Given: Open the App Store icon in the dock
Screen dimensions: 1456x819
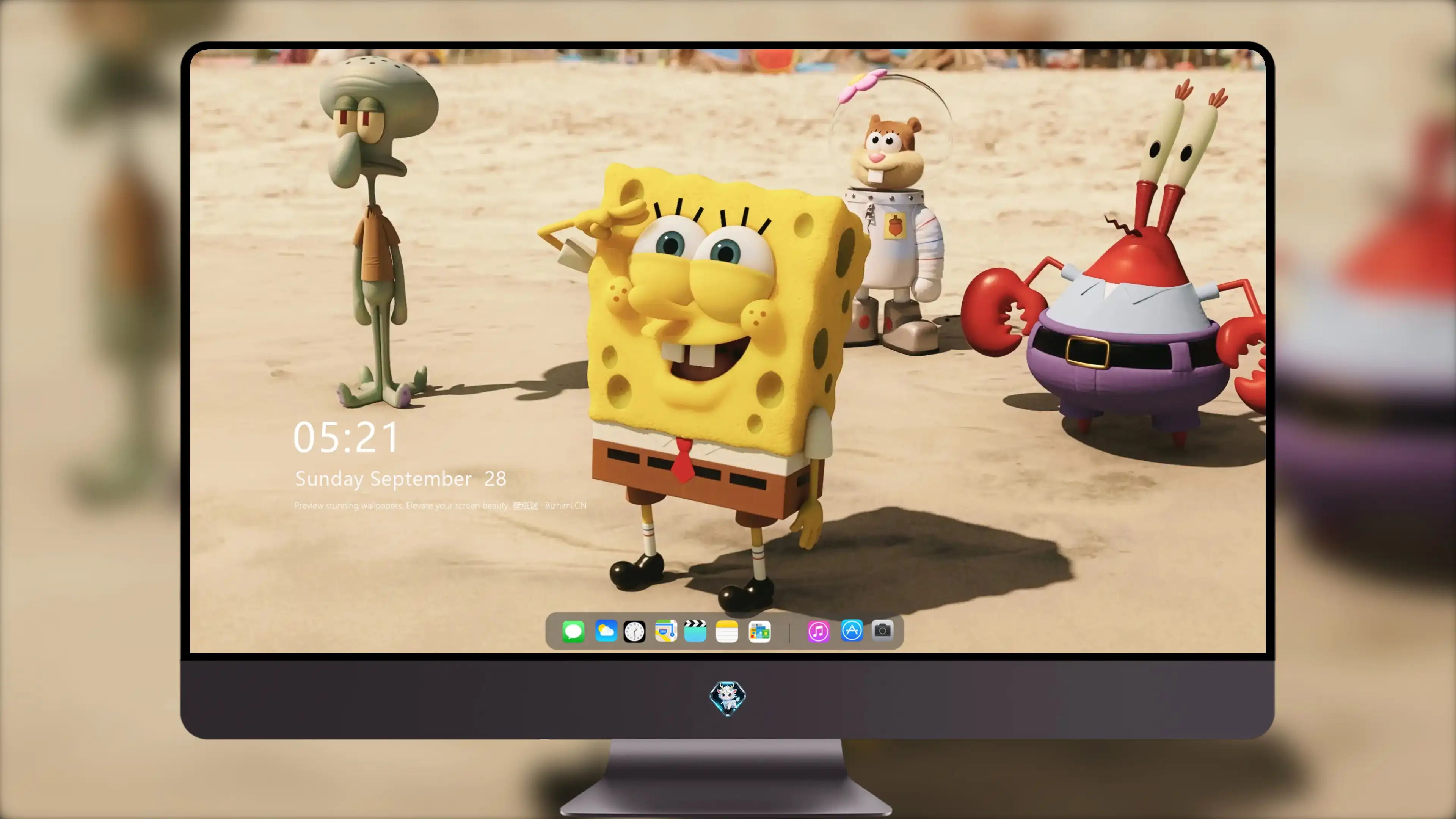Looking at the screenshot, I should coord(852,630).
